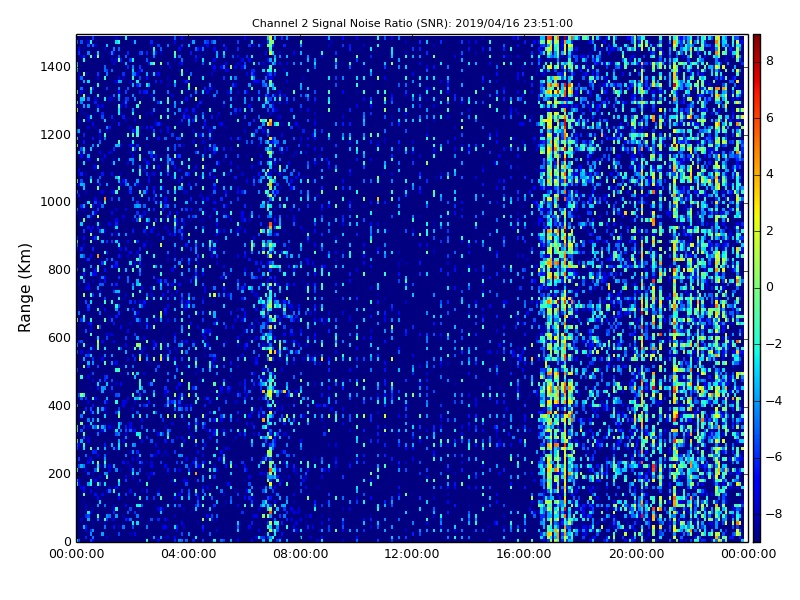Viewport: 800px width, 600px height.
Task: Click the chart title text showing Channel 2 SNR
Action: coord(412,23)
